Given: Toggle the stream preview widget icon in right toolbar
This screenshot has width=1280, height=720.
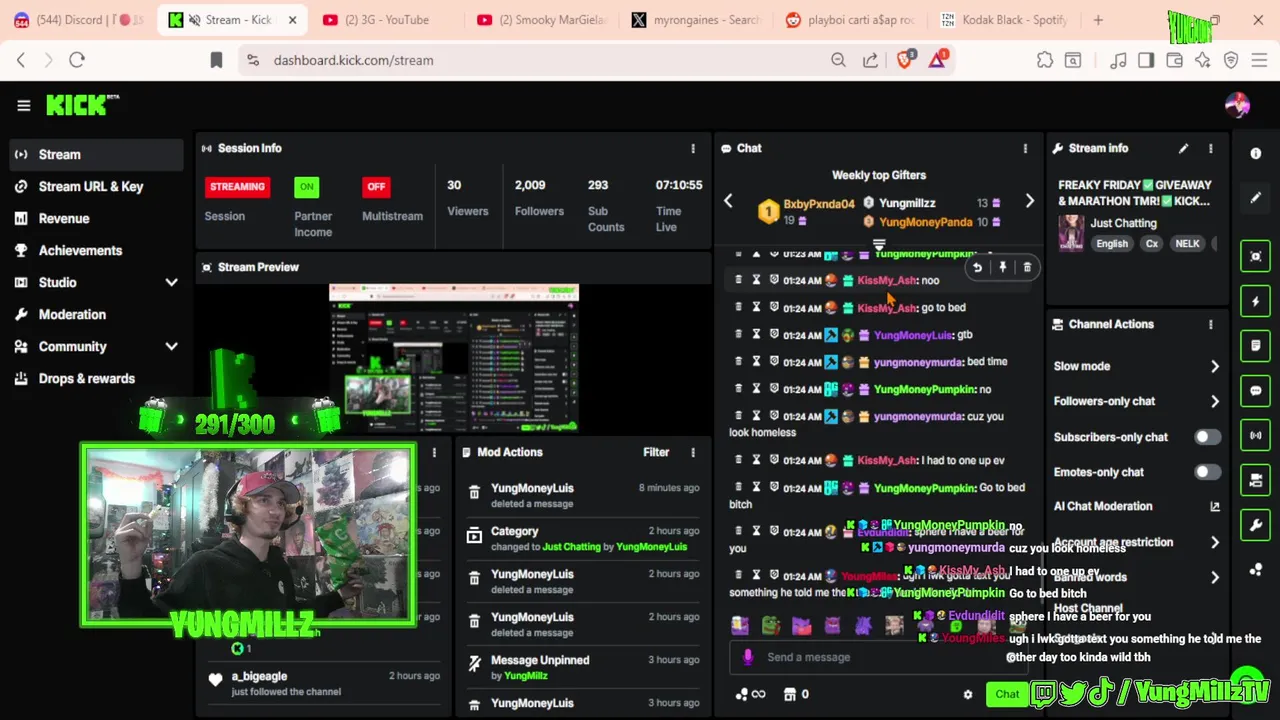Looking at the screenshot, I should tap(1256, 256).
